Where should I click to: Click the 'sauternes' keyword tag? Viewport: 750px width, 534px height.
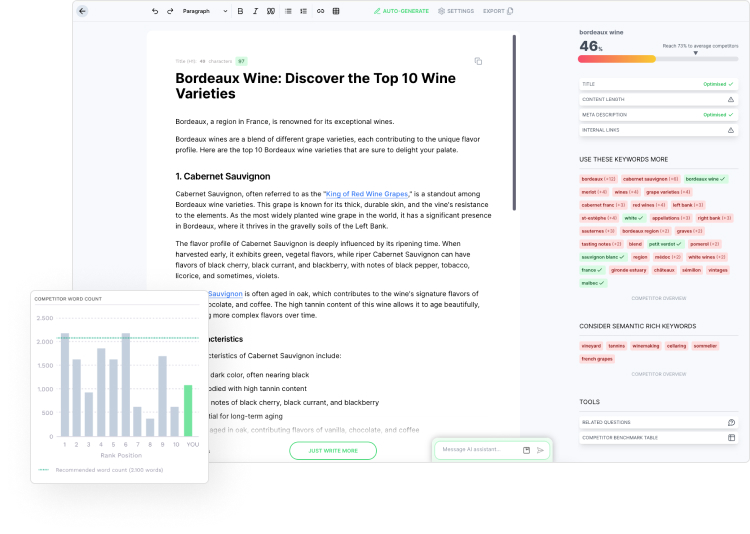click(598, 231)
